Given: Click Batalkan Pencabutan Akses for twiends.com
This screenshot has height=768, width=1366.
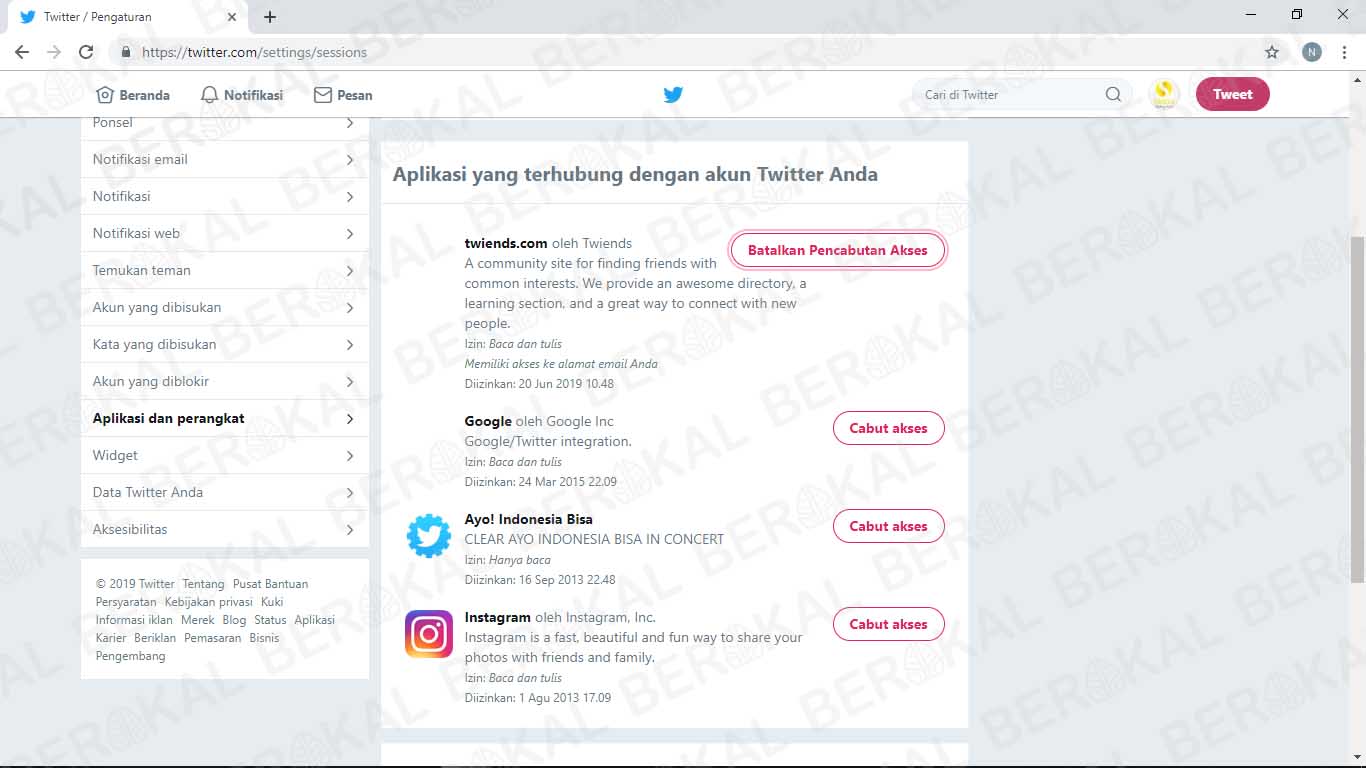Looking at the screenshot, I should [x=837, y=250].
